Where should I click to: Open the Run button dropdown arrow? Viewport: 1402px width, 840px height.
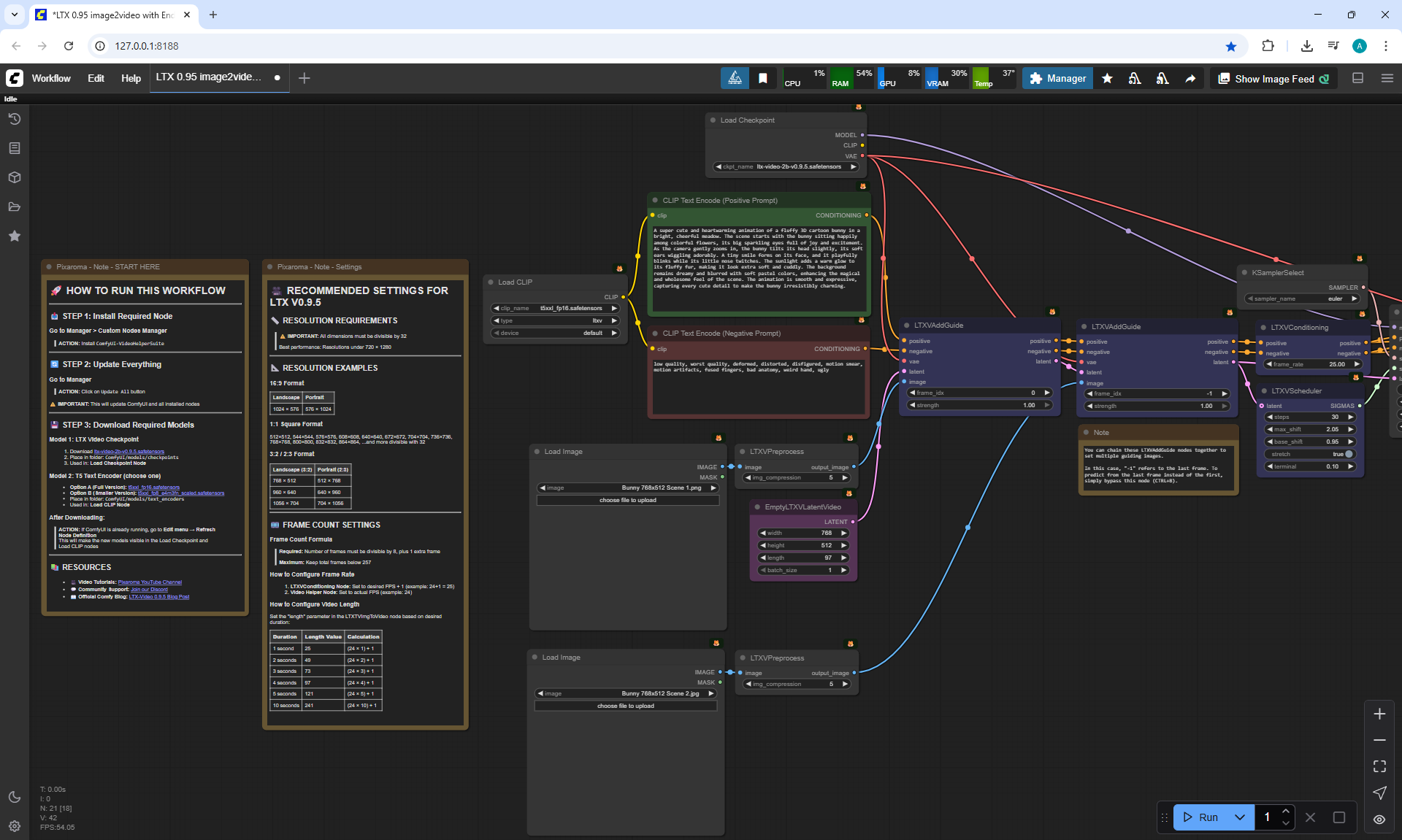pos(1240,817)
